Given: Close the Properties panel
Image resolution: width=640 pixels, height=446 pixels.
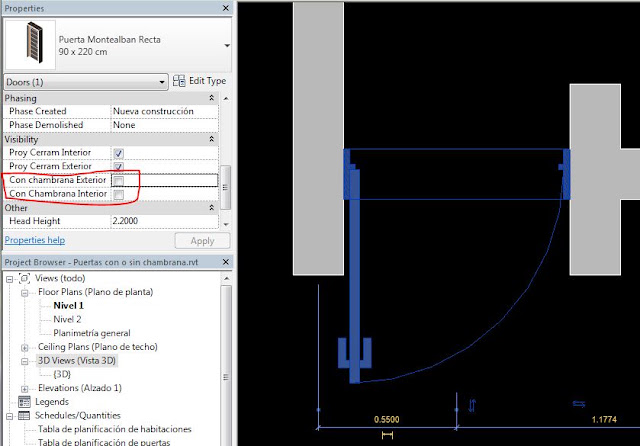Looking at the screenshot, I should click(226, 8).
